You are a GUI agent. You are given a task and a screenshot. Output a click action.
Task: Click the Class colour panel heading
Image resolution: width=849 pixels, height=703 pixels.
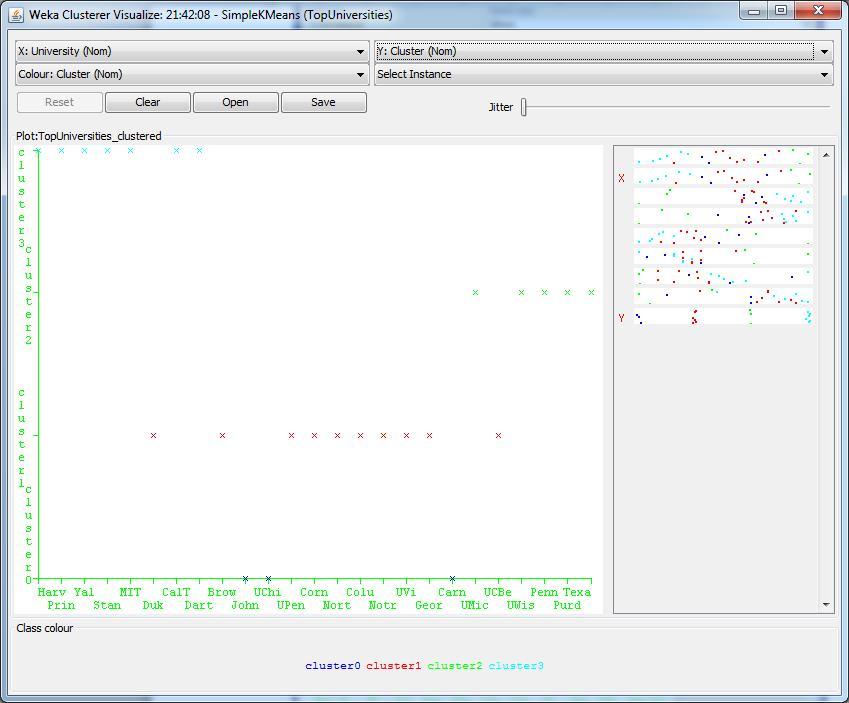[44, 628]
